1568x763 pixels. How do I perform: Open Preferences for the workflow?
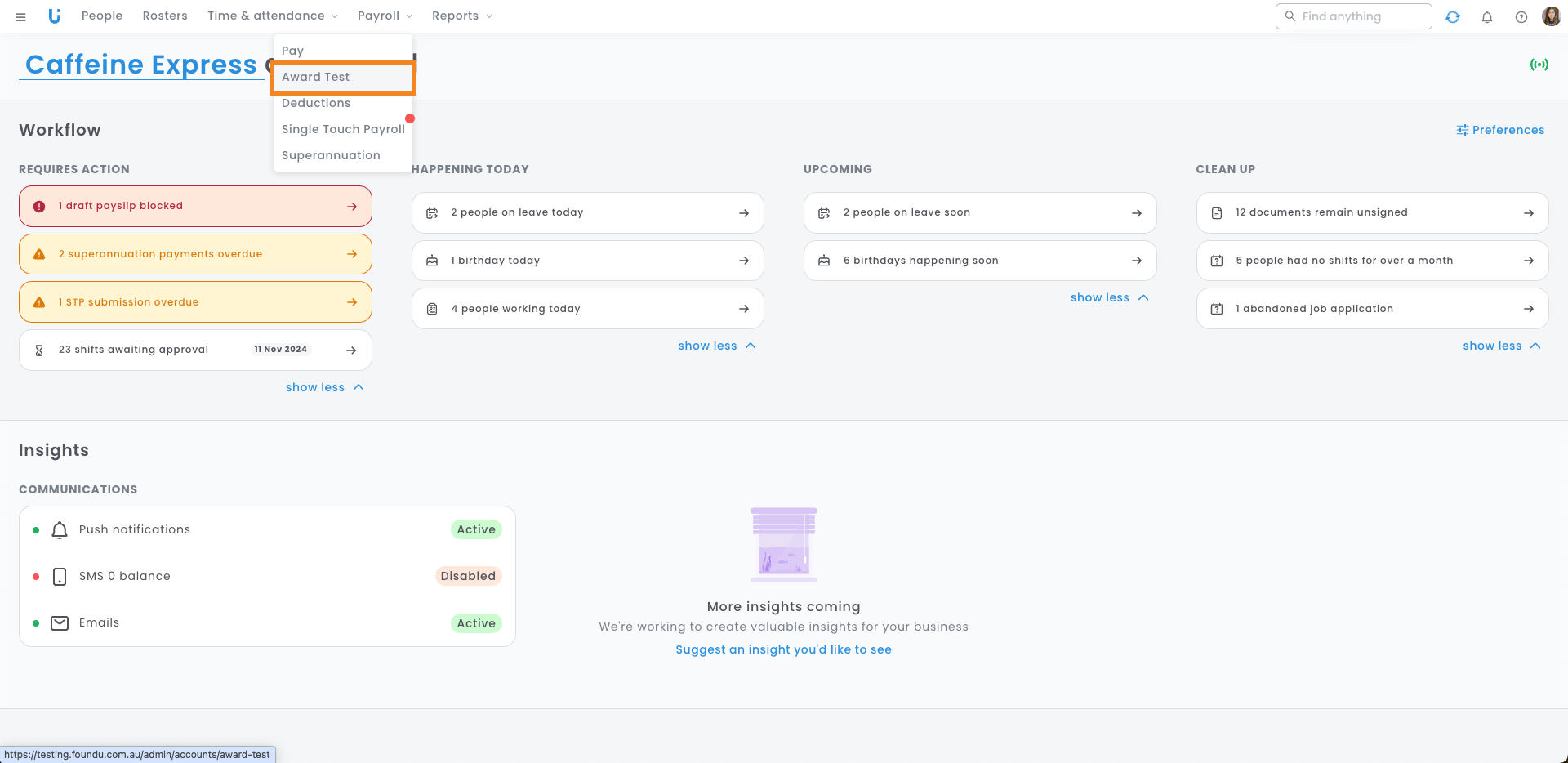coord(1500,130)
